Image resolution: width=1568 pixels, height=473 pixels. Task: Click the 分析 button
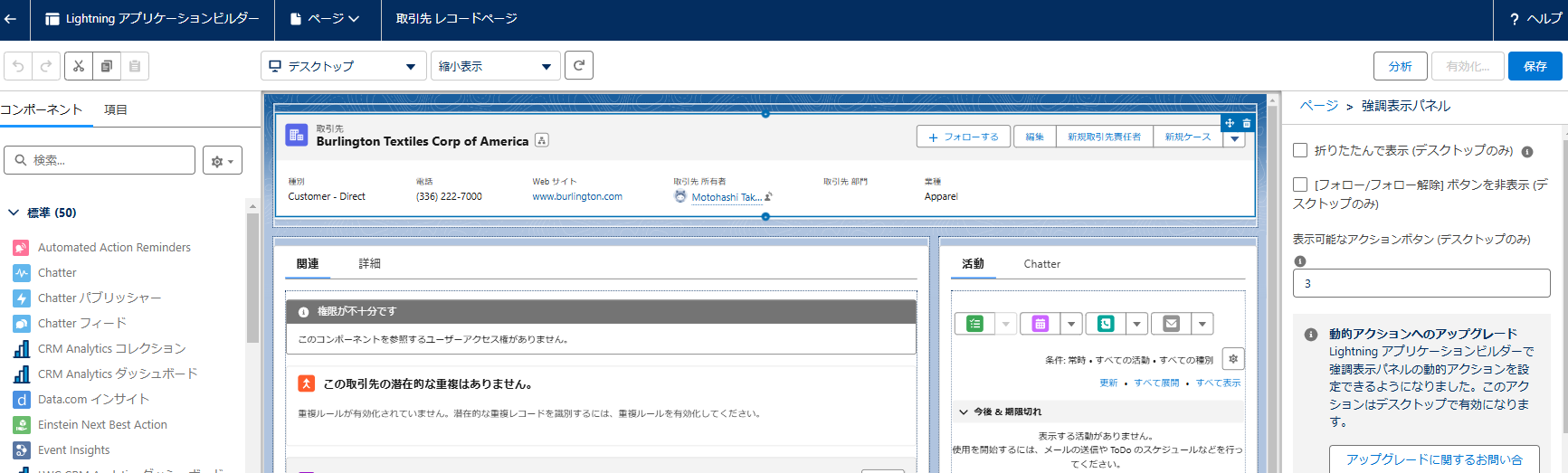[1401, 66]
